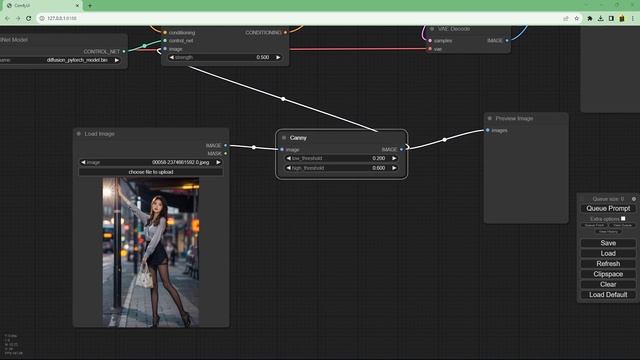Open the image filename combo box
640x360 pixels.
[x=151, y=162]
